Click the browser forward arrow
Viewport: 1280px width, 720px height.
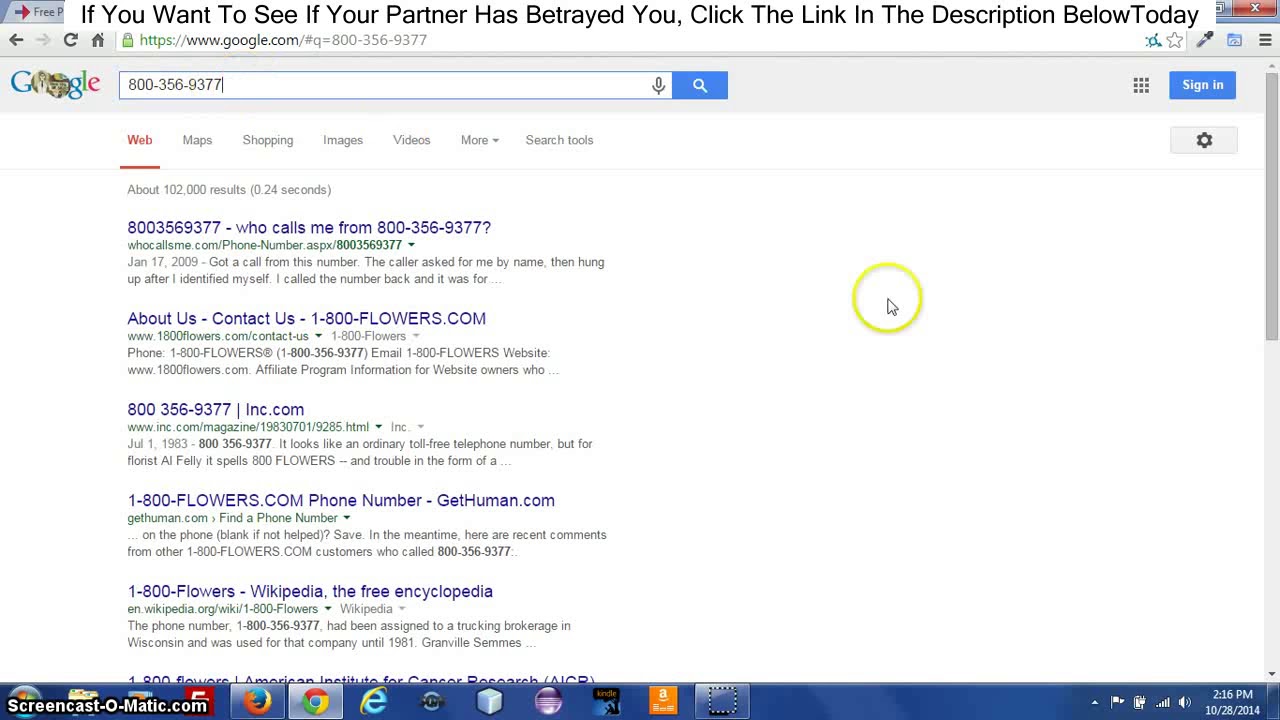coord(42,40)
